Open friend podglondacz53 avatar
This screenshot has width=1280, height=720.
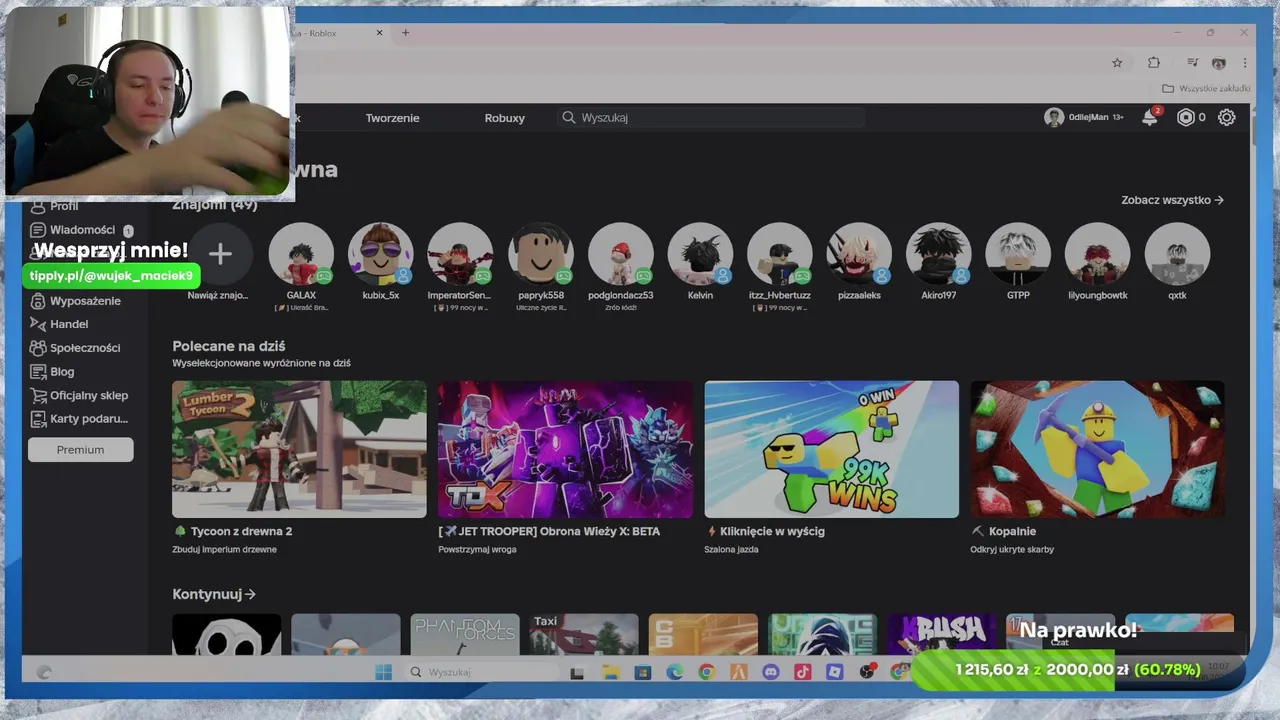click(620, 254)
